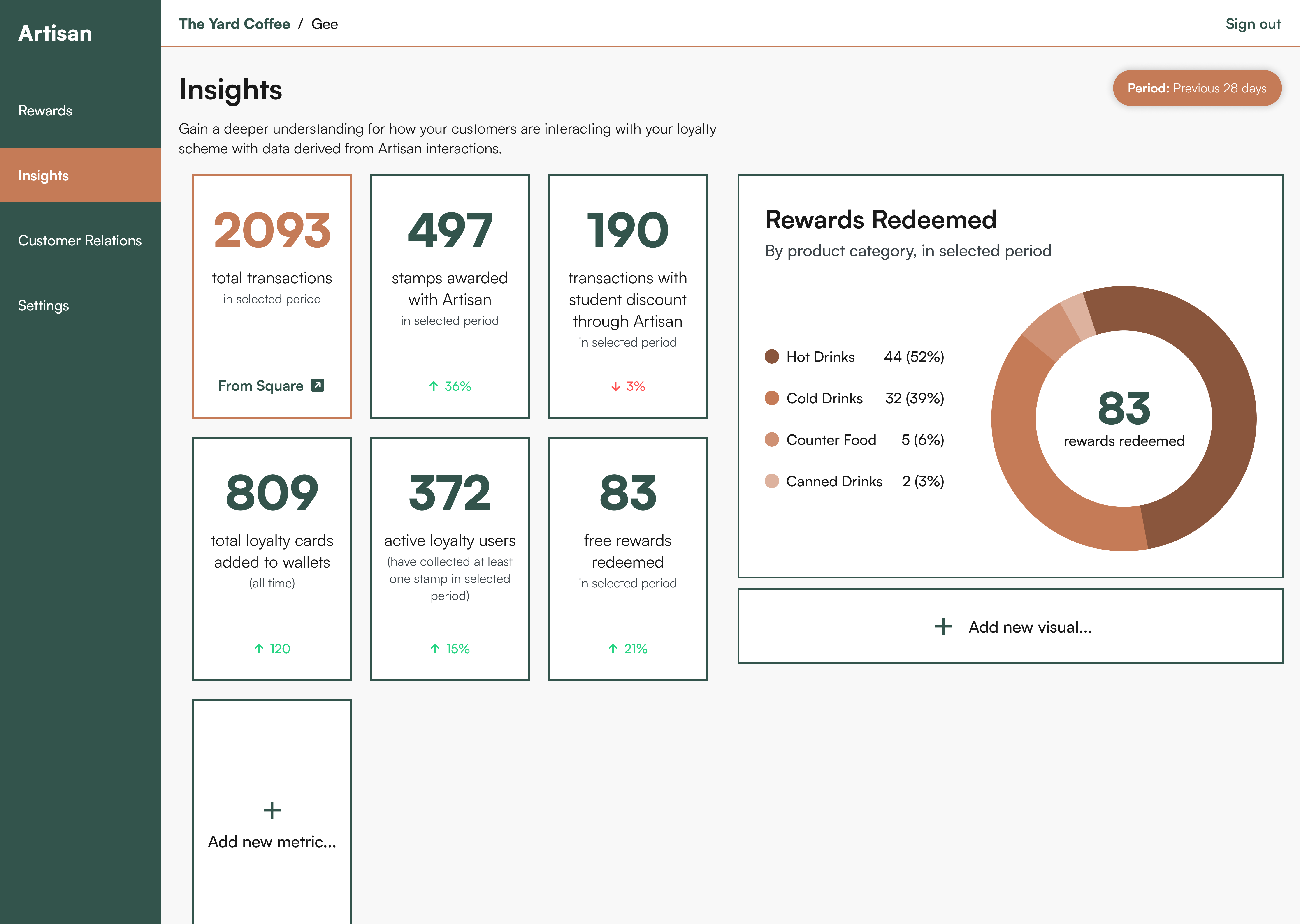Click the Artisan logo in sidebar
Viewport: 1300px width, 924px height.
pos(55,33)
